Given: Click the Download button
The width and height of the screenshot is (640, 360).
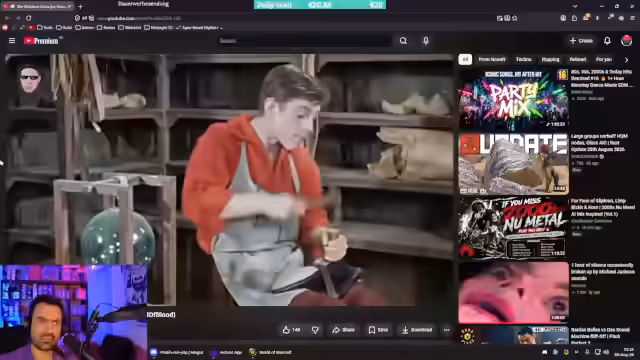Looking at the screenshot, I should click(x=417, y=330).
